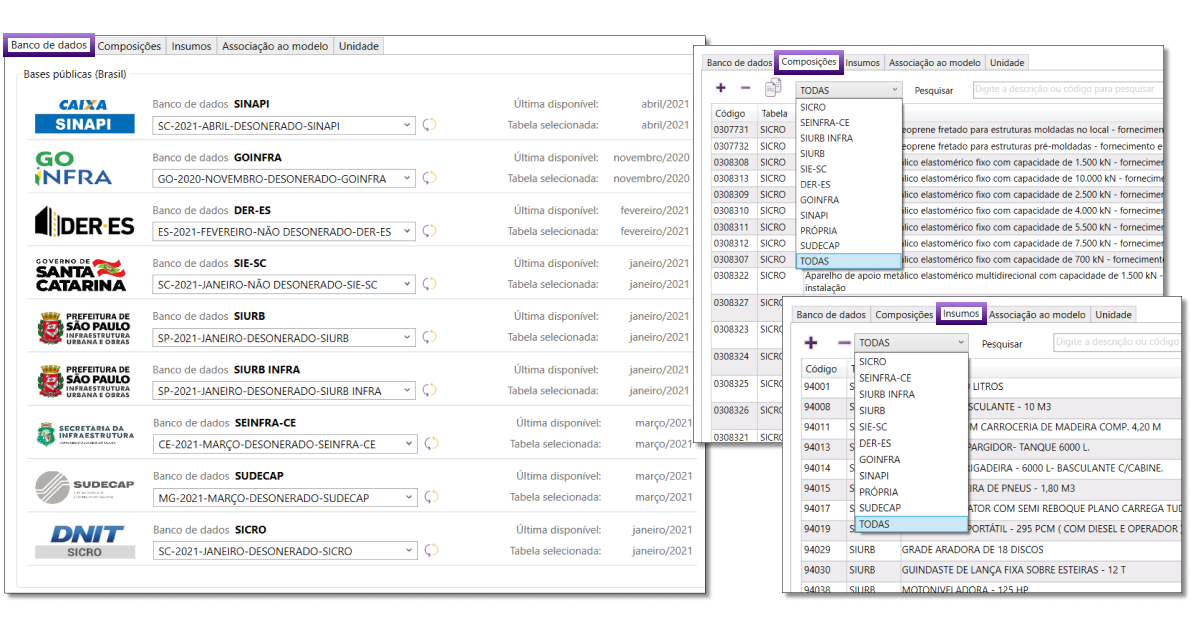Open GO-2020-NOVEMBRO-DESONERADO-GOINFRA dropdown
This screenshot has width=1200, height=627.
point(284,178)
